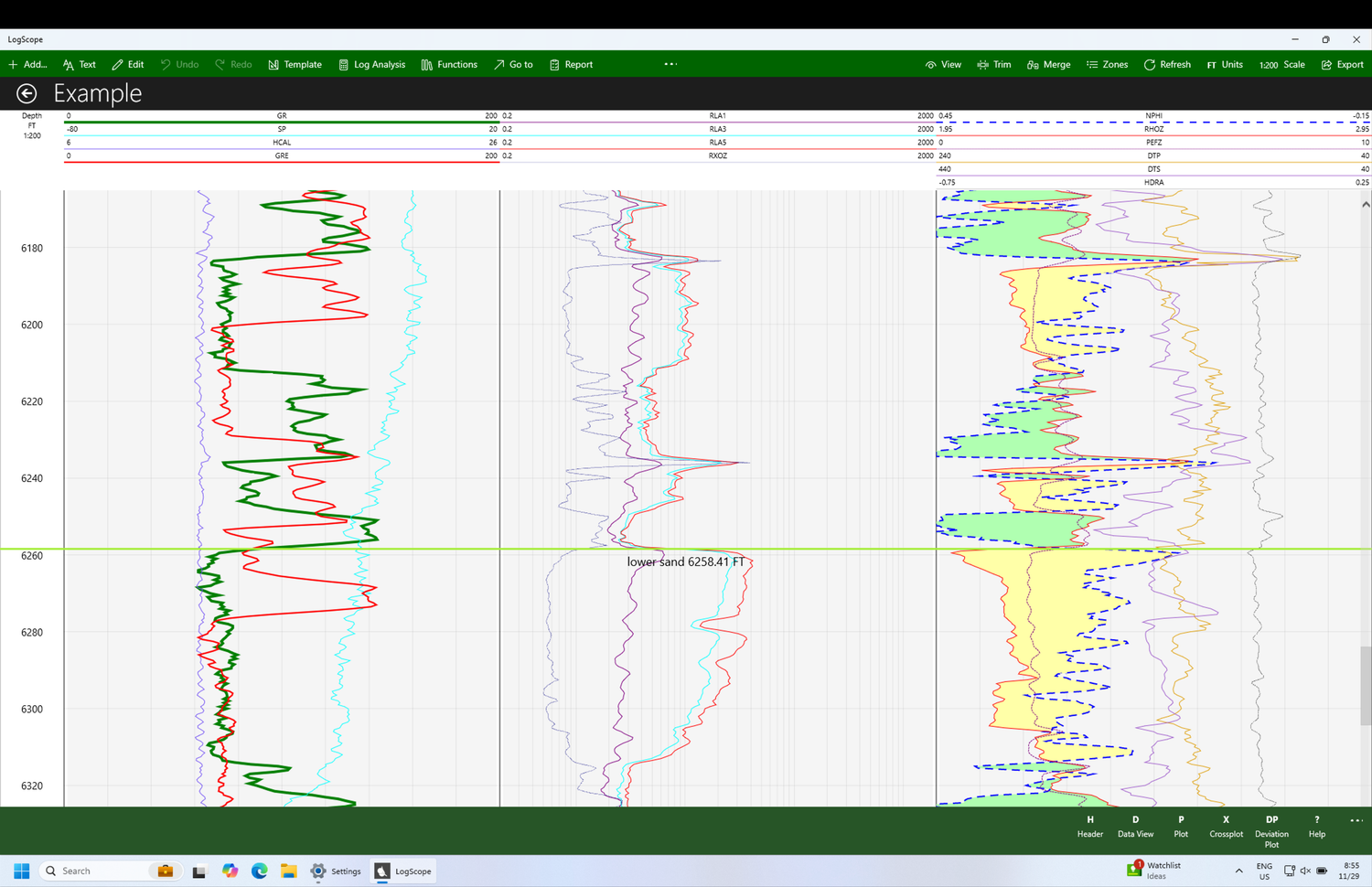This screenshot has width=1372, height=887.
Task: Select the PEFZ curve header
Action: (1153, 143)
